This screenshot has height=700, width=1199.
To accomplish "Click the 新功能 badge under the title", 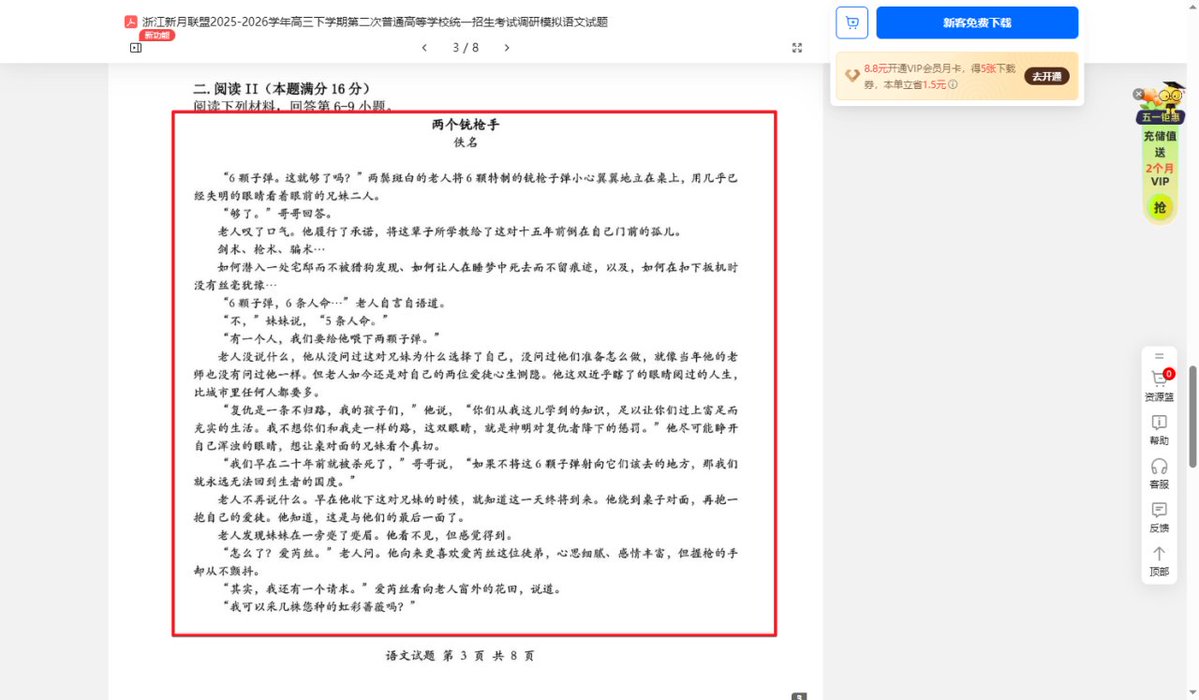I will click(x=157, y=35).
